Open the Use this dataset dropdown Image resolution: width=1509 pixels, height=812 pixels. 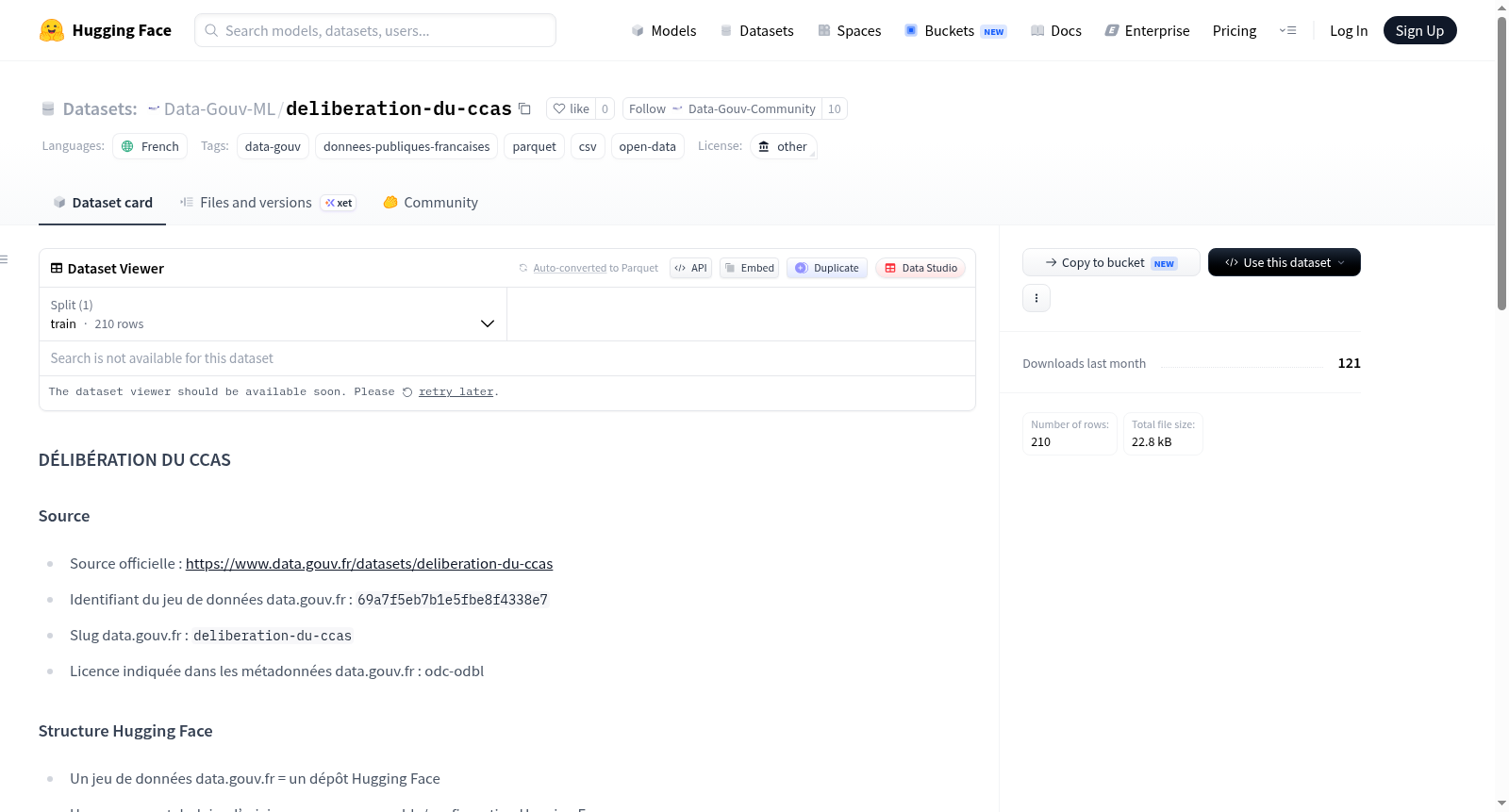coord(1285,262)
